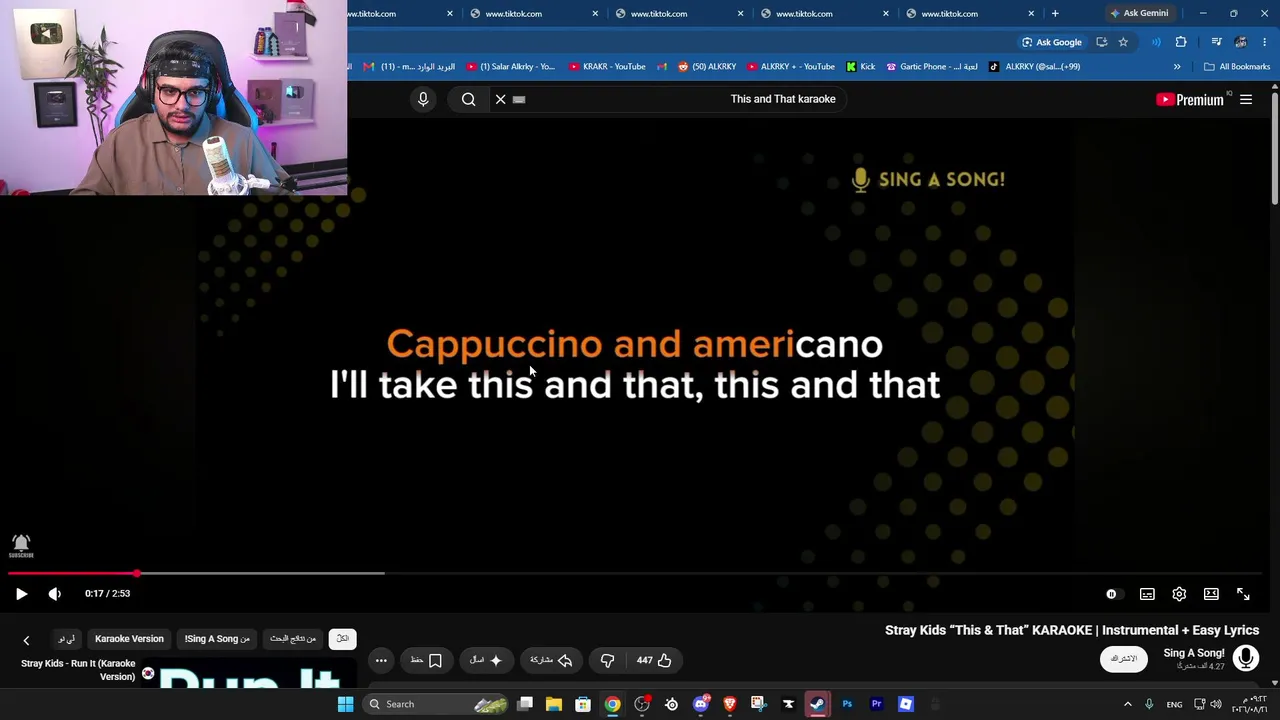
Task: Expand hidden bookmarks with double chevron
Action: [1177, 67]
